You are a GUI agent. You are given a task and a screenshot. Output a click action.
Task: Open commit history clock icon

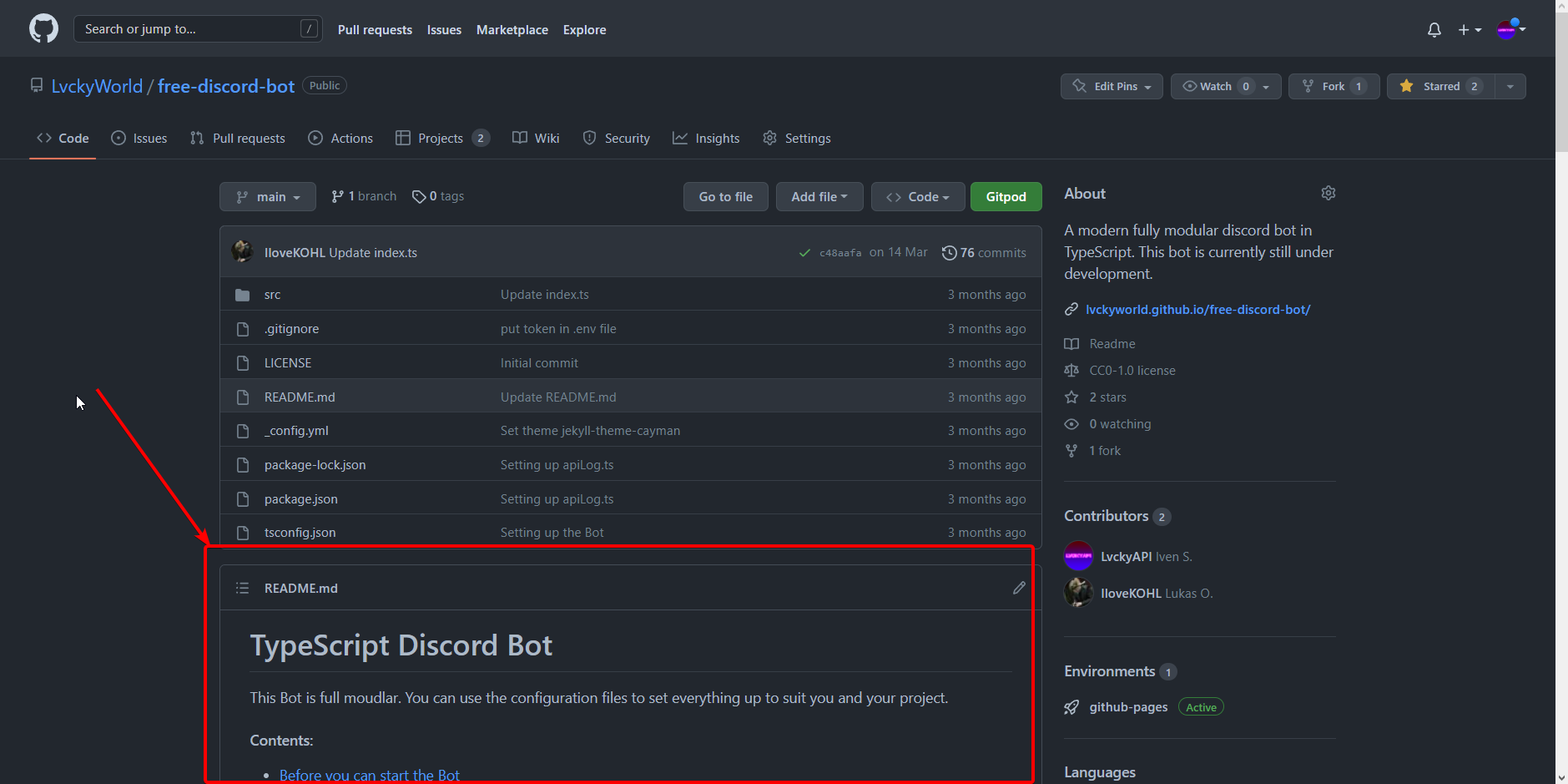point(949,253)
